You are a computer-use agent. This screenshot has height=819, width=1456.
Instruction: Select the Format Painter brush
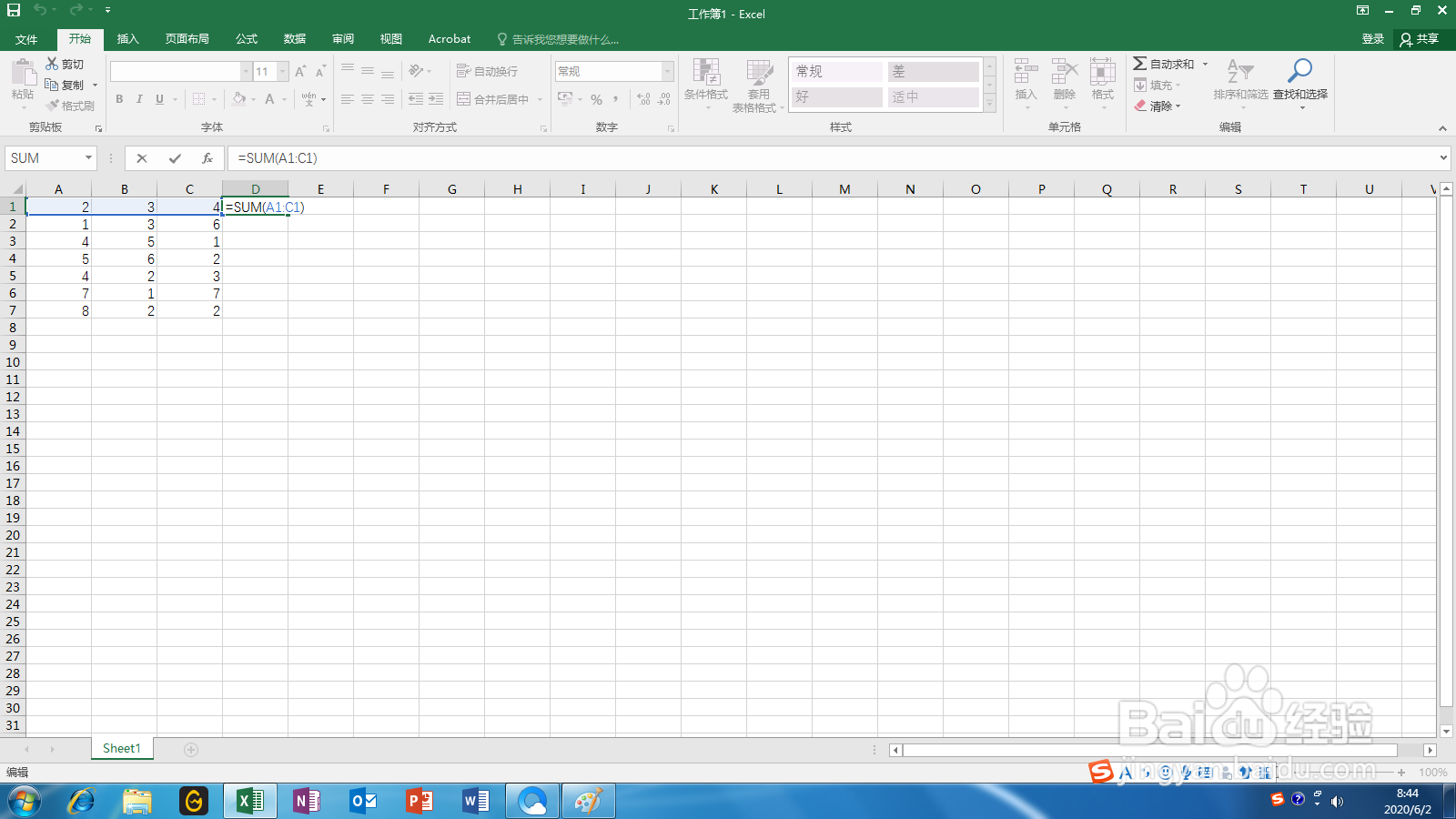tap(53, 106)
